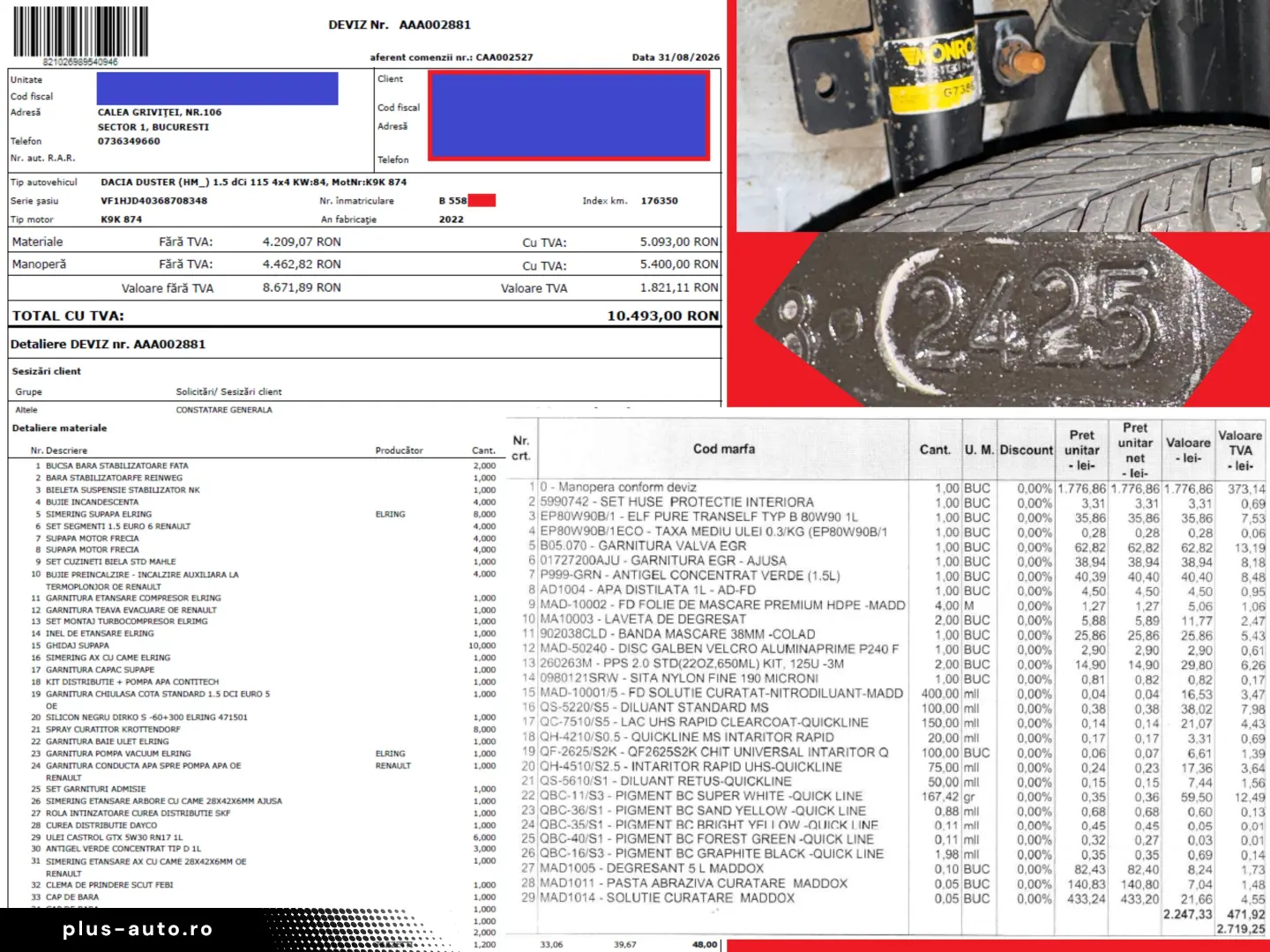Click row 'KIT DISTRIBUTIE + POMPA APA CONTITECH'

[264, 681]
